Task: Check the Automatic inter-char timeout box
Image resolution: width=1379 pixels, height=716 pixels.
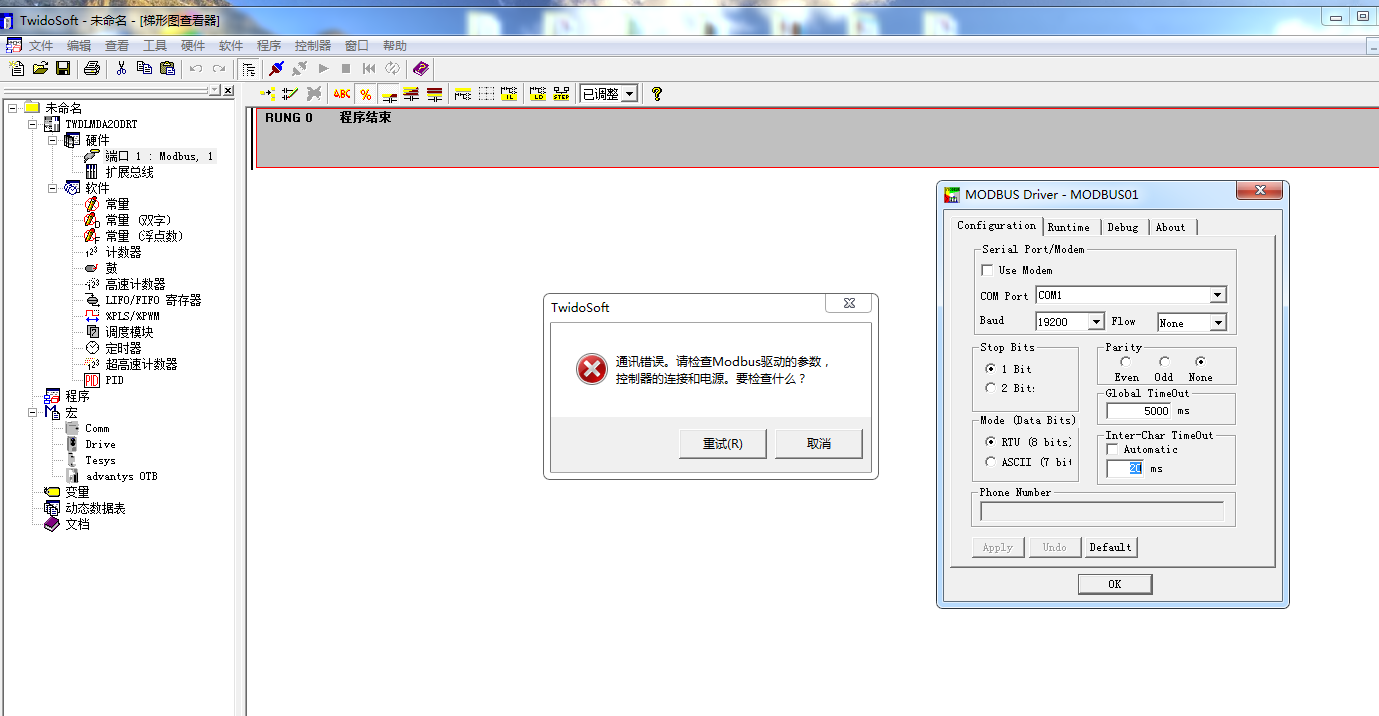Action: pos(1113,450)
